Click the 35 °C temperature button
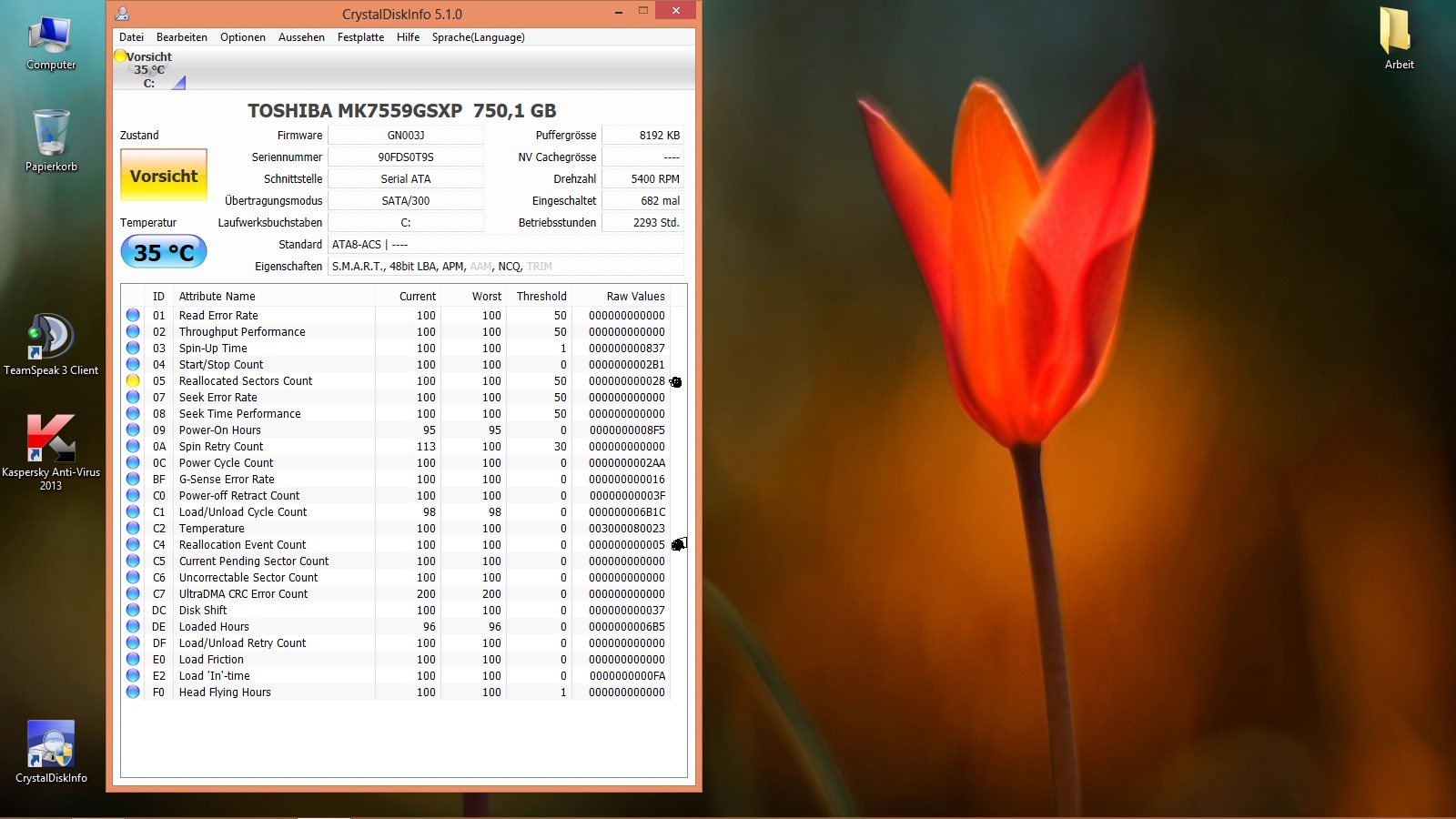 [x=164, y=252]
